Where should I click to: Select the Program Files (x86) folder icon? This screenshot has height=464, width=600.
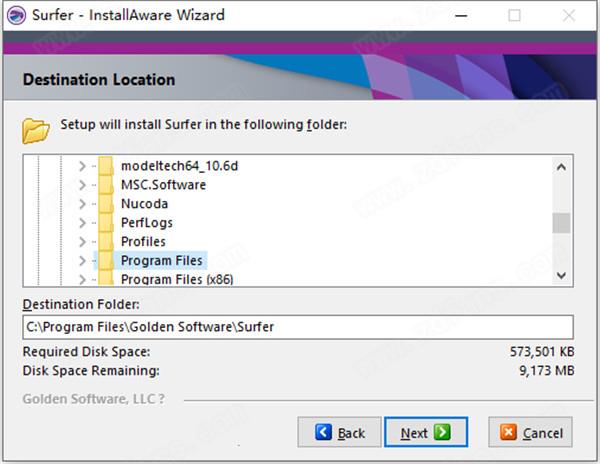[106, 279]
